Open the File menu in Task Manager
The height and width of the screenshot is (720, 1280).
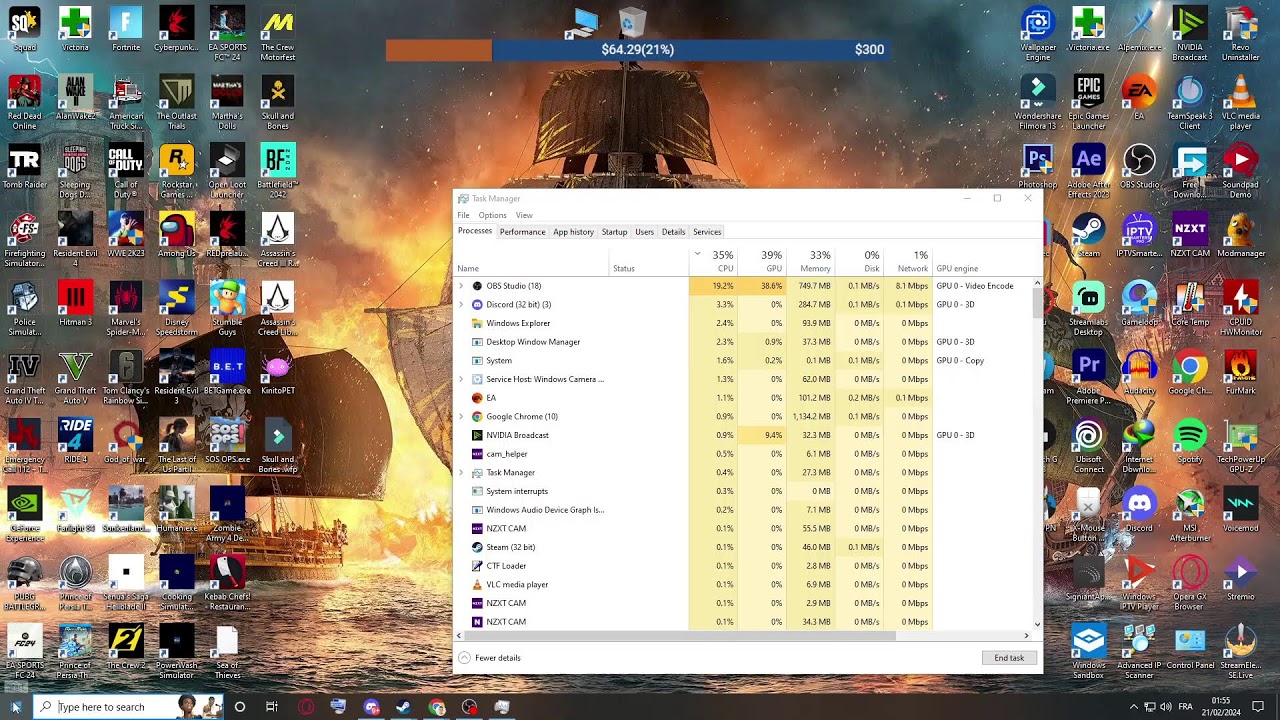[463, 215]
